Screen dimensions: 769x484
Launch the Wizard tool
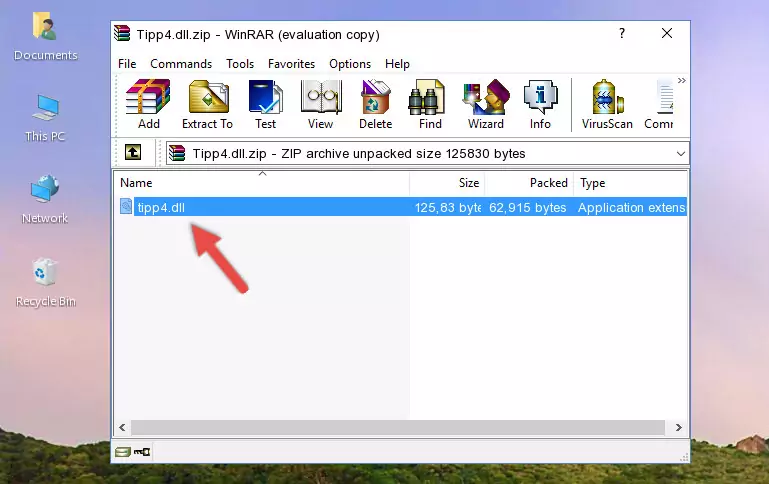click(x=486, y=104)
